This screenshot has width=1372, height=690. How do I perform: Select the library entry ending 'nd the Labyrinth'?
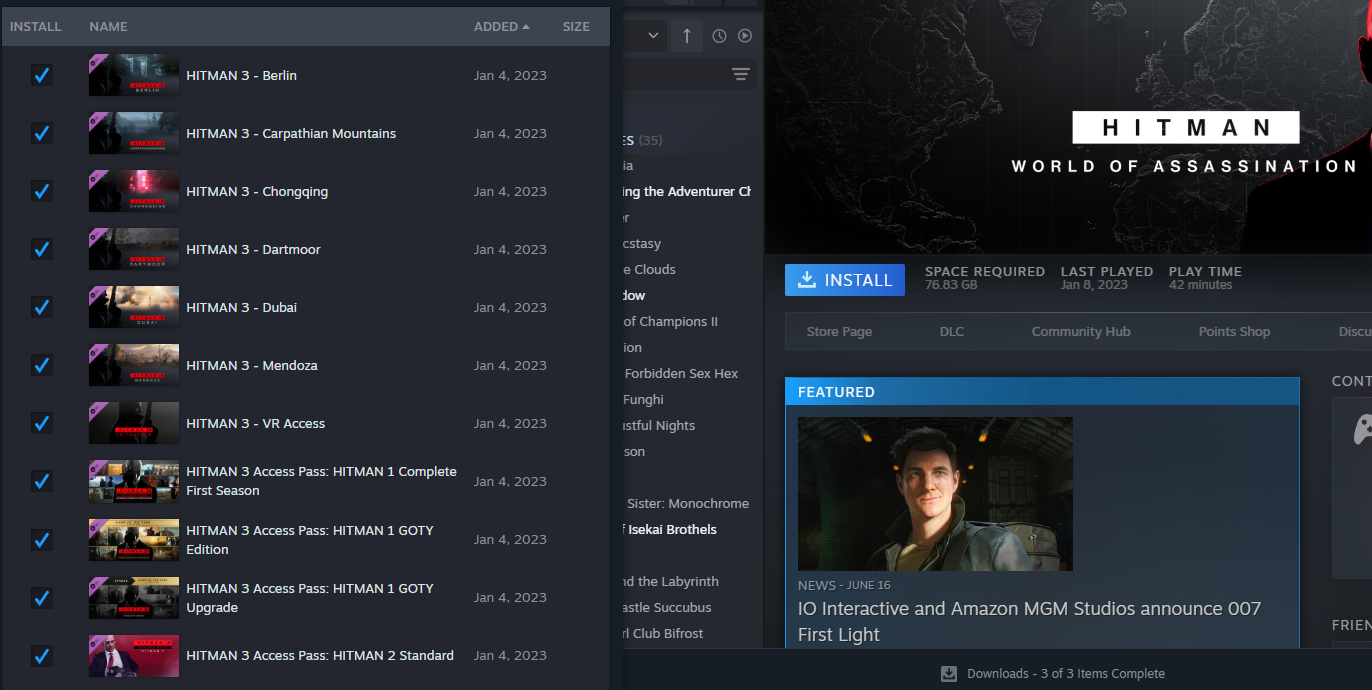[670, 581]
